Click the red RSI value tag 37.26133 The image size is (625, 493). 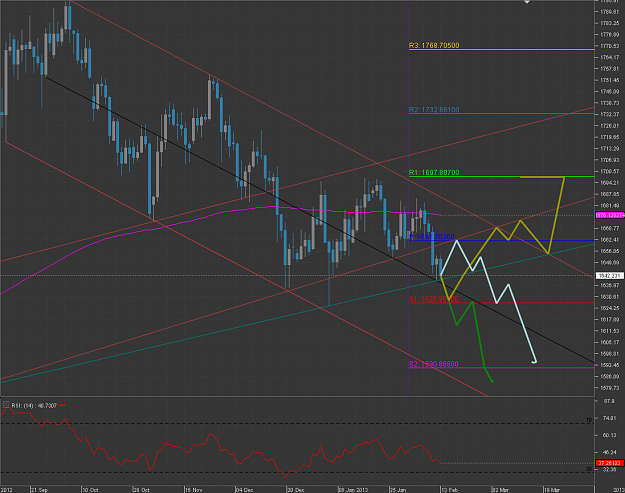pyautogui.click(x=609, y=463)
